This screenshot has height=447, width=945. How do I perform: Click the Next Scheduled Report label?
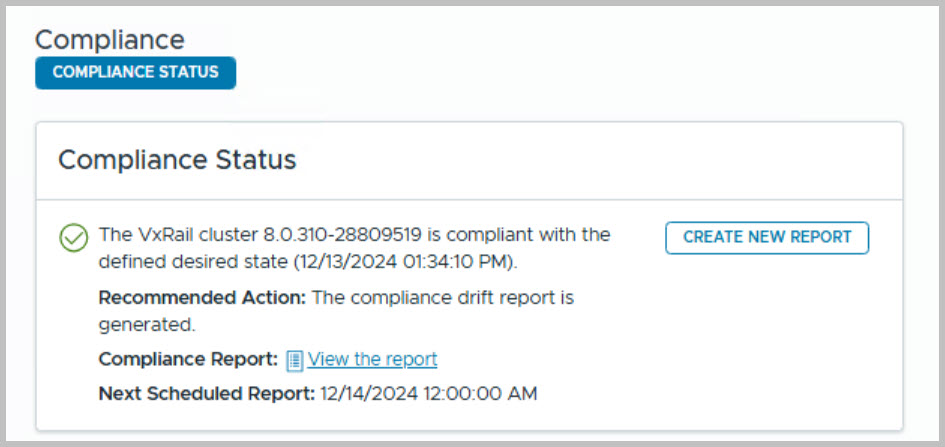207,393
